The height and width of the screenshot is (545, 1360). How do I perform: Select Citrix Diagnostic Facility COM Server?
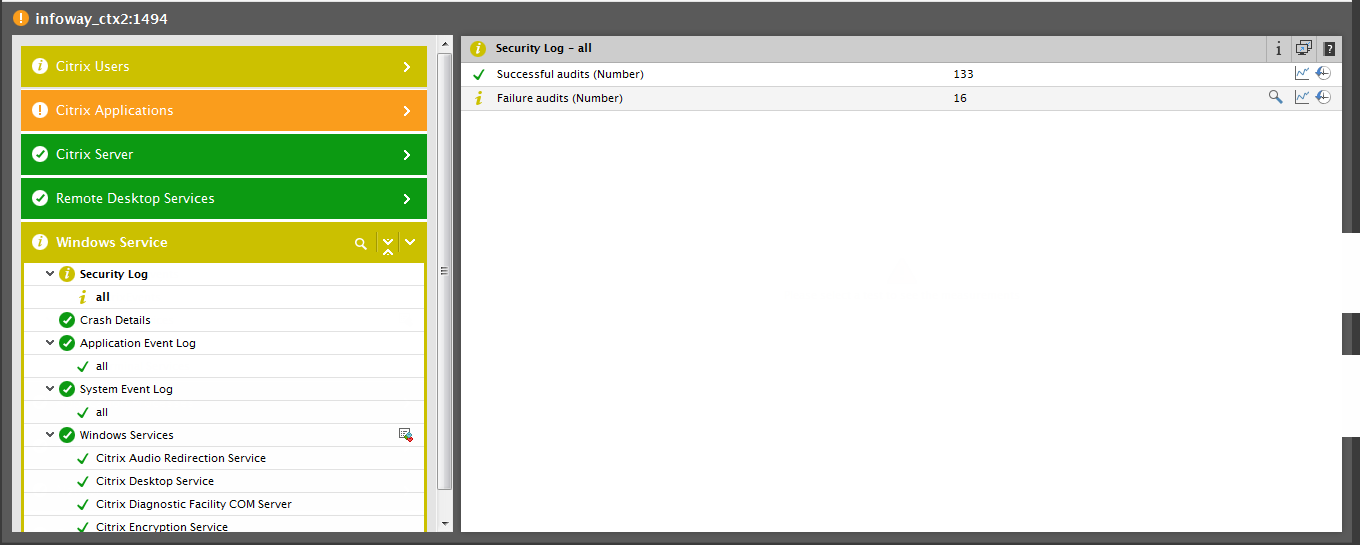(x=194, y=504)
